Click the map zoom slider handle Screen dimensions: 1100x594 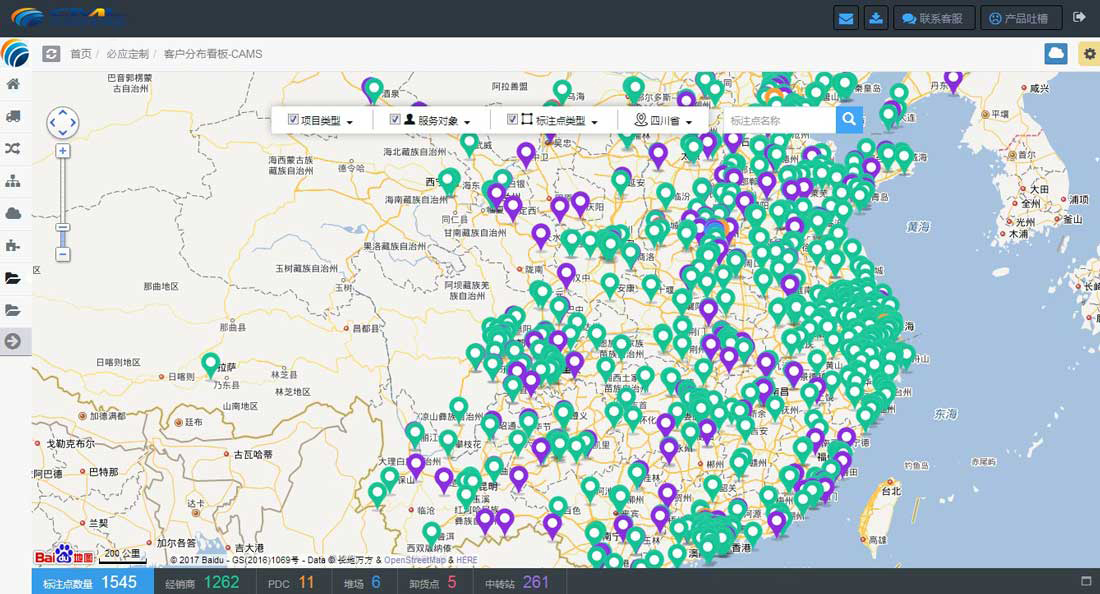click(x=63, y=227)
